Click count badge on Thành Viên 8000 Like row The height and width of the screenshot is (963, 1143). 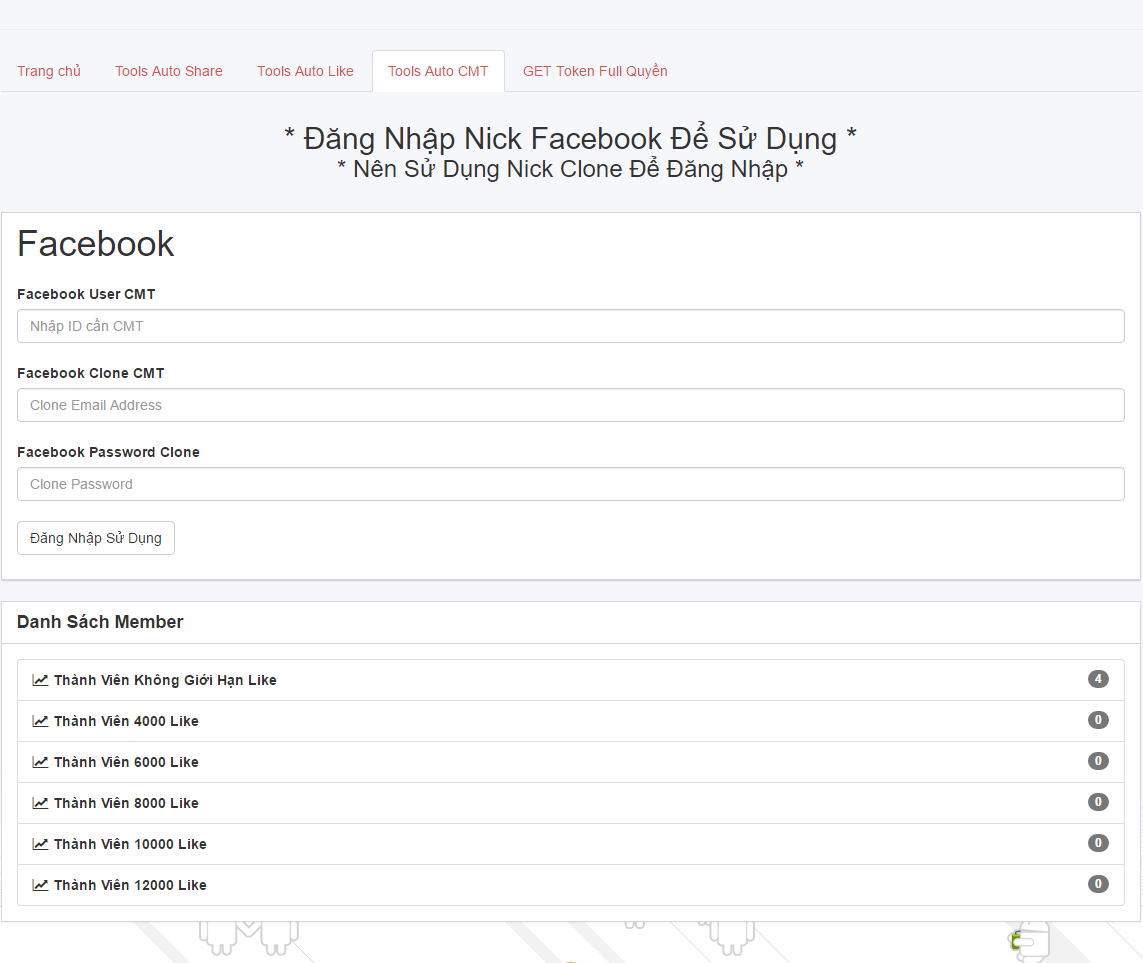point(1098,802)
